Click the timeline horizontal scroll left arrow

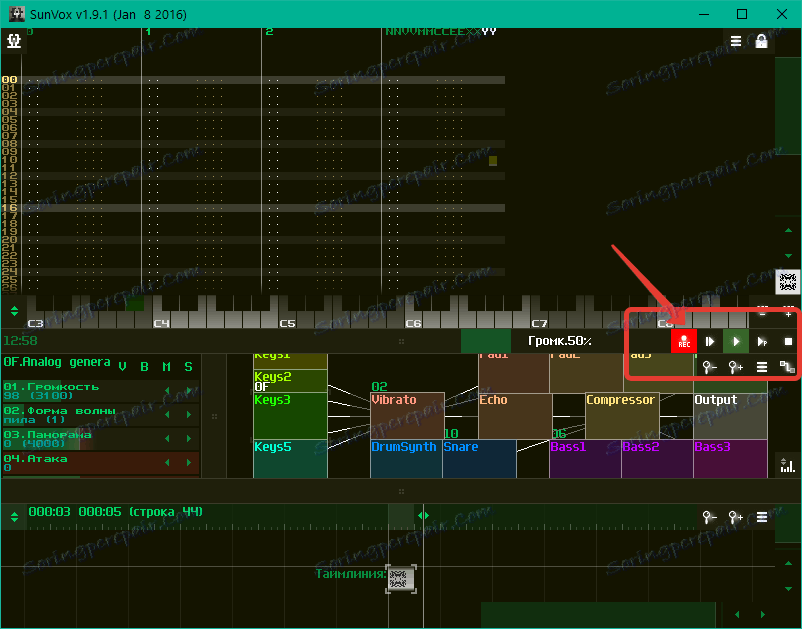click(737, 614)
